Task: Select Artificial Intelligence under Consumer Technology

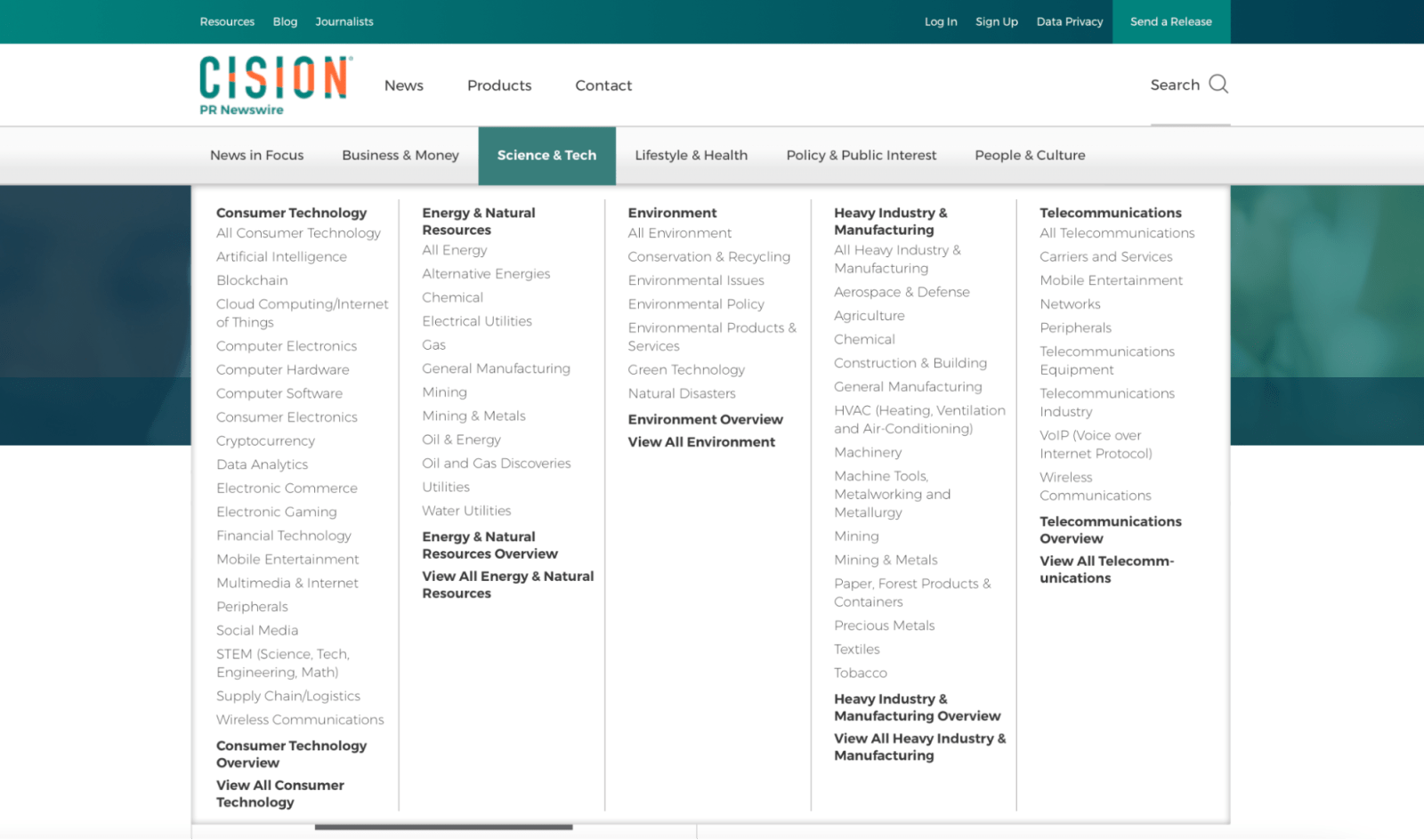Action: (x=281, y=257)
